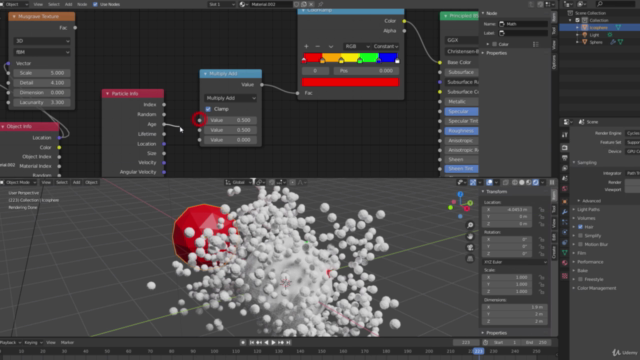Image resolution: width=640 pixels, height=360 pixels.
Task: Open timeline Marker menu
Action: pyautogui.click(x=67, y=342)
